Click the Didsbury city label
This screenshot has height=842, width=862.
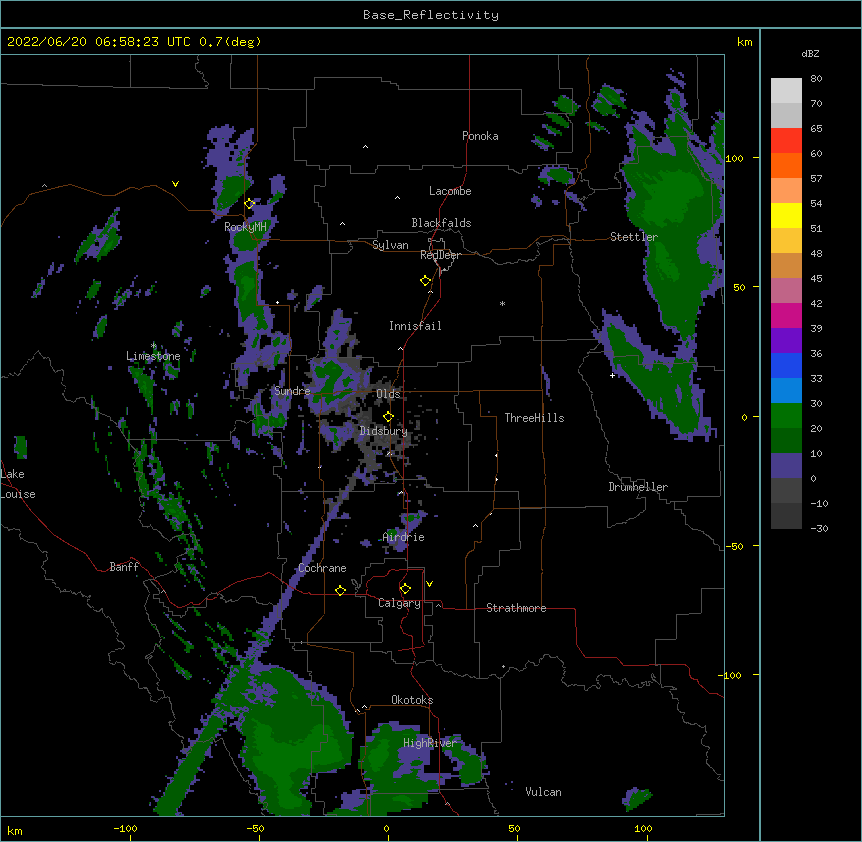(x=384, y=431)
